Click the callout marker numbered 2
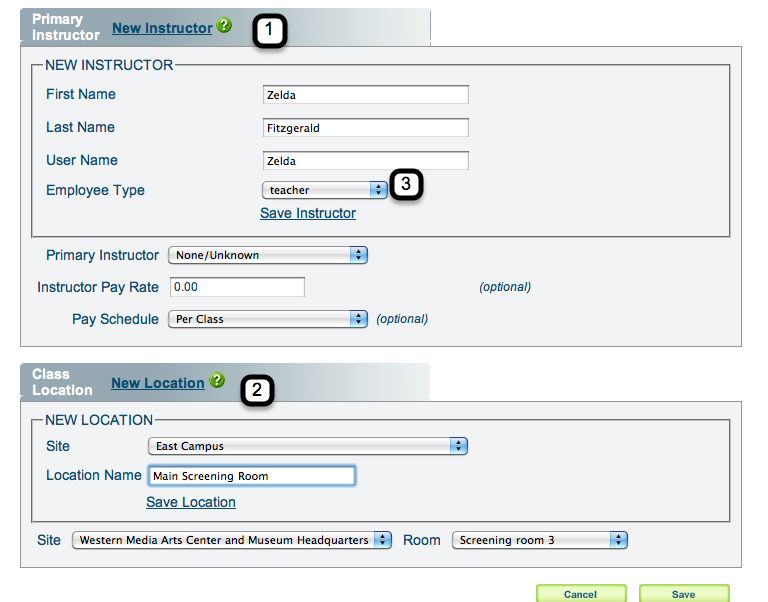The width and height of the screenshot is (768, 602). point(257,390)
